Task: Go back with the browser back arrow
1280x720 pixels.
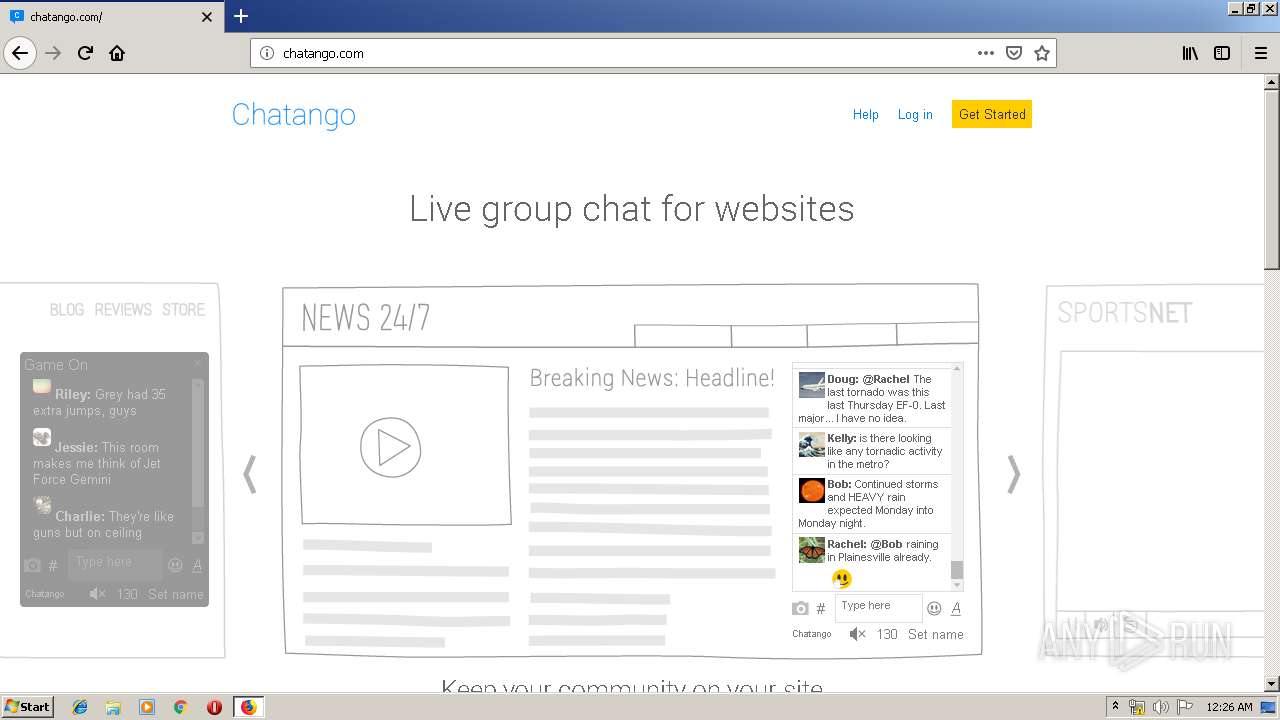Action: click(20, 53)
